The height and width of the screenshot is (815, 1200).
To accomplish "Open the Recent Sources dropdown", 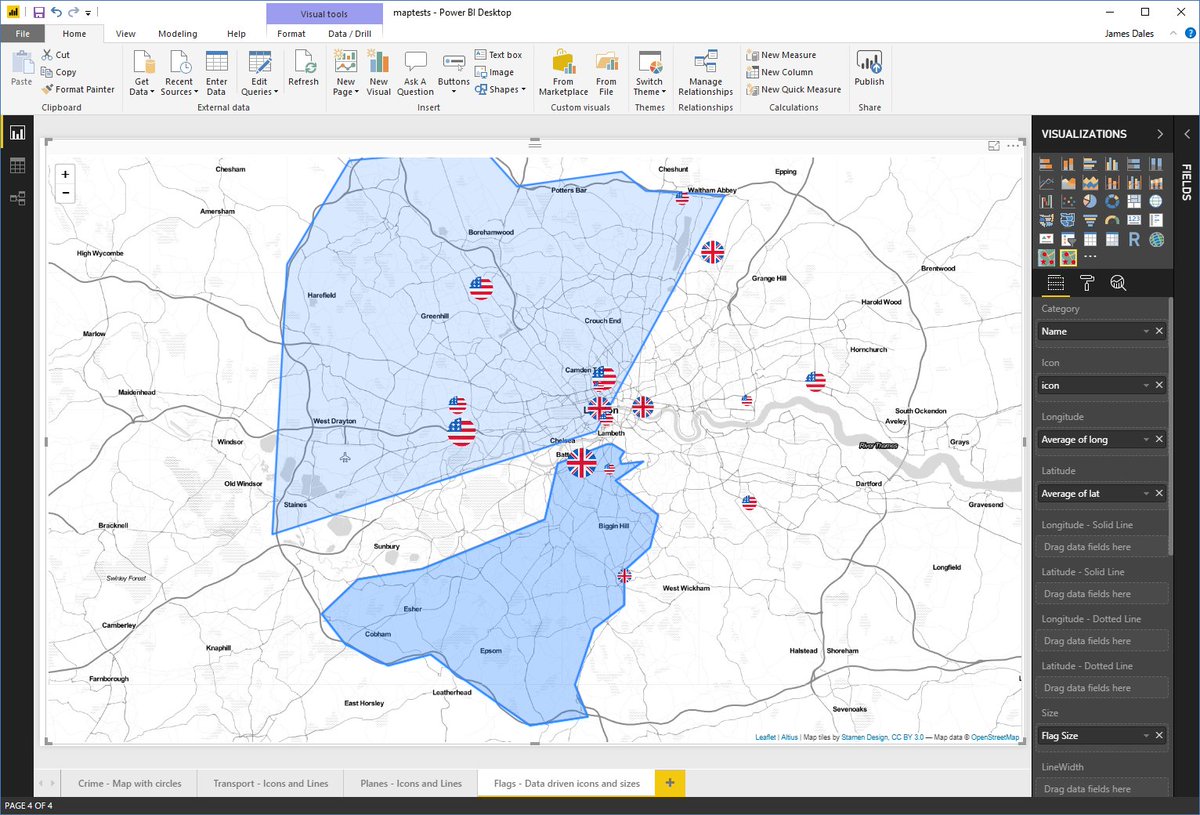I will tap(179, 73).
